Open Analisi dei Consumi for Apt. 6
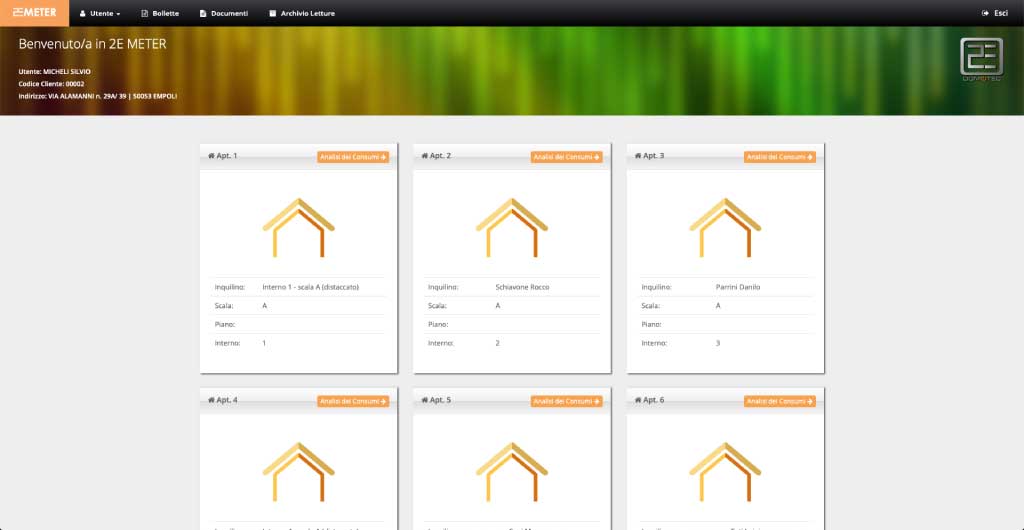Image resolution: width=1024 pixels, height=530 pixels. tap(780, 401)
